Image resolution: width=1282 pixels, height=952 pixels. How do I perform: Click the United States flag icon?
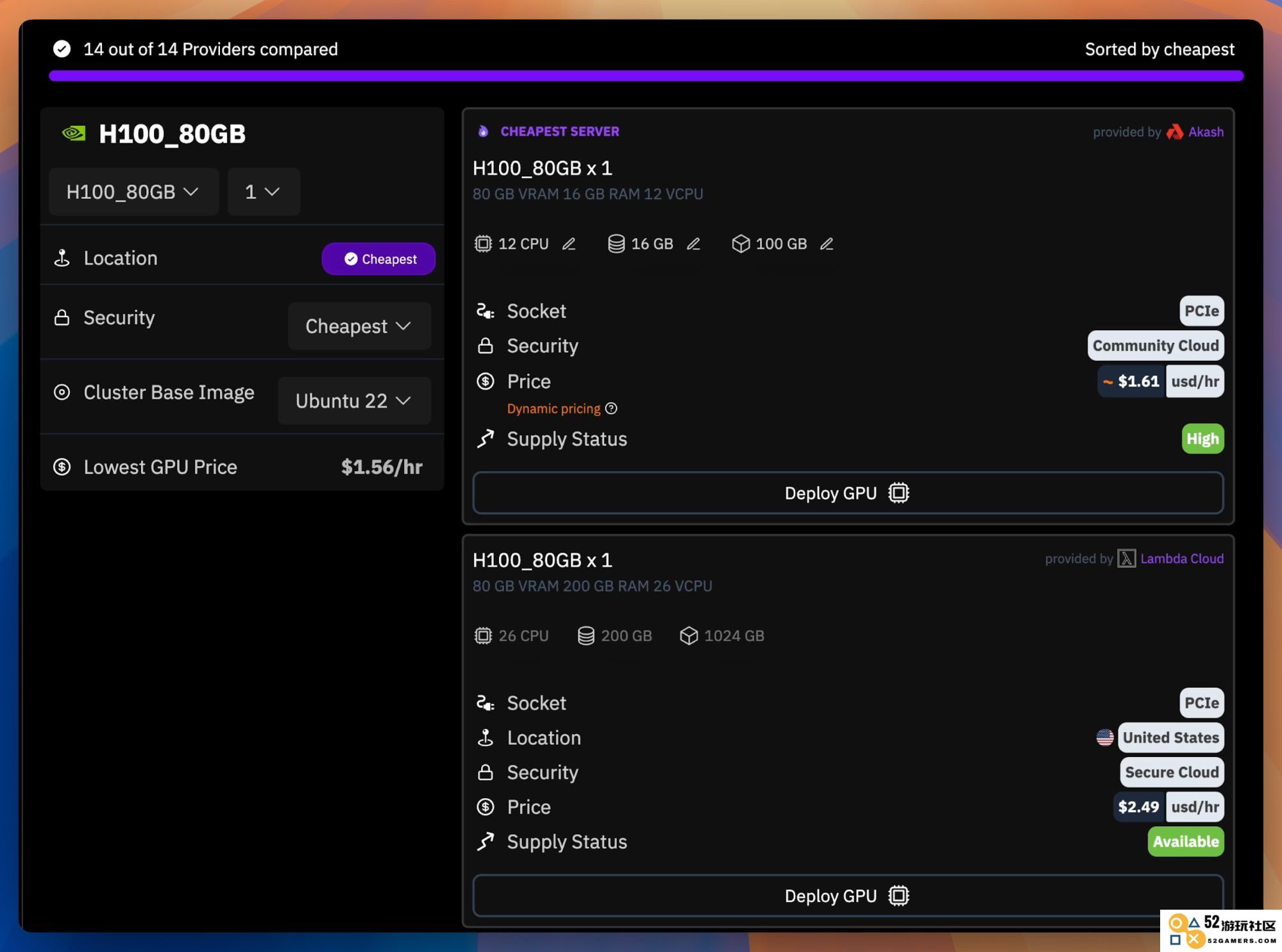pyautogui.click(x=1104, y=737)
